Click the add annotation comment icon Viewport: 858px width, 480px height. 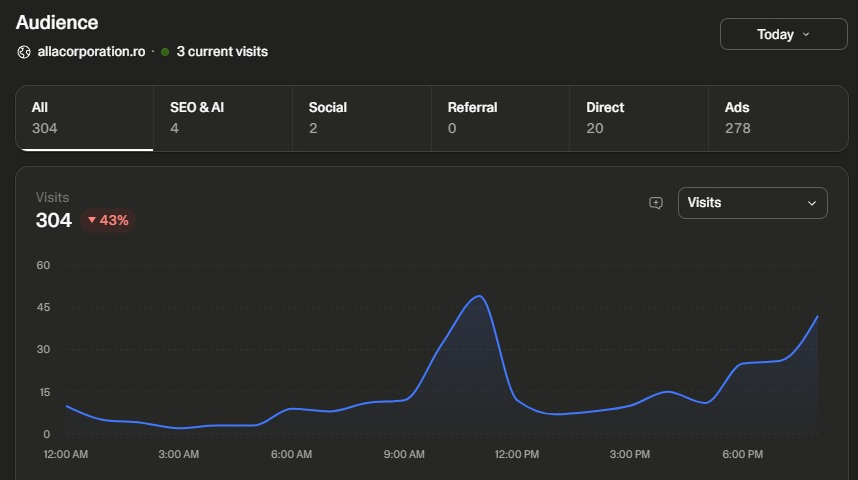click(x=656, y=203)
